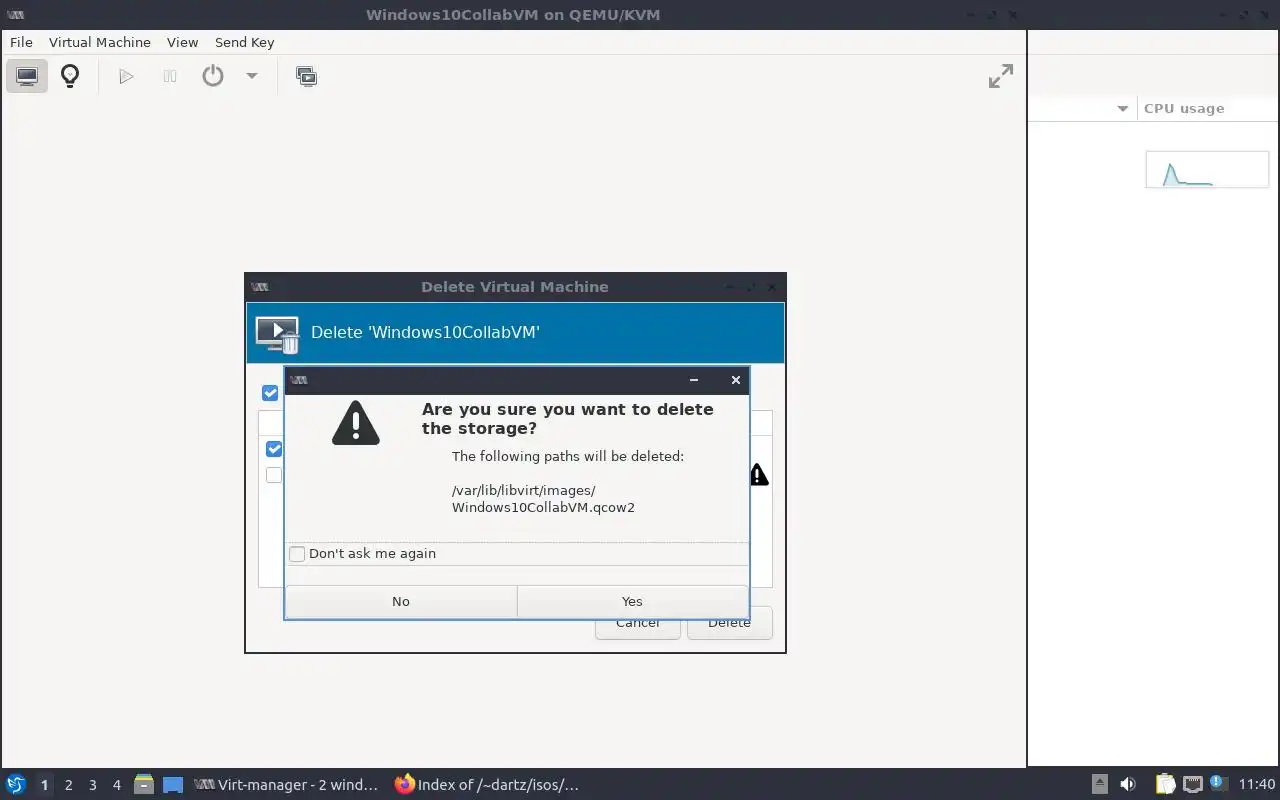The height and width of the screenshot is (800, 1280).
Task: Click the 'Delete Virtual Machine' title bar
Action: pos(515,287)
